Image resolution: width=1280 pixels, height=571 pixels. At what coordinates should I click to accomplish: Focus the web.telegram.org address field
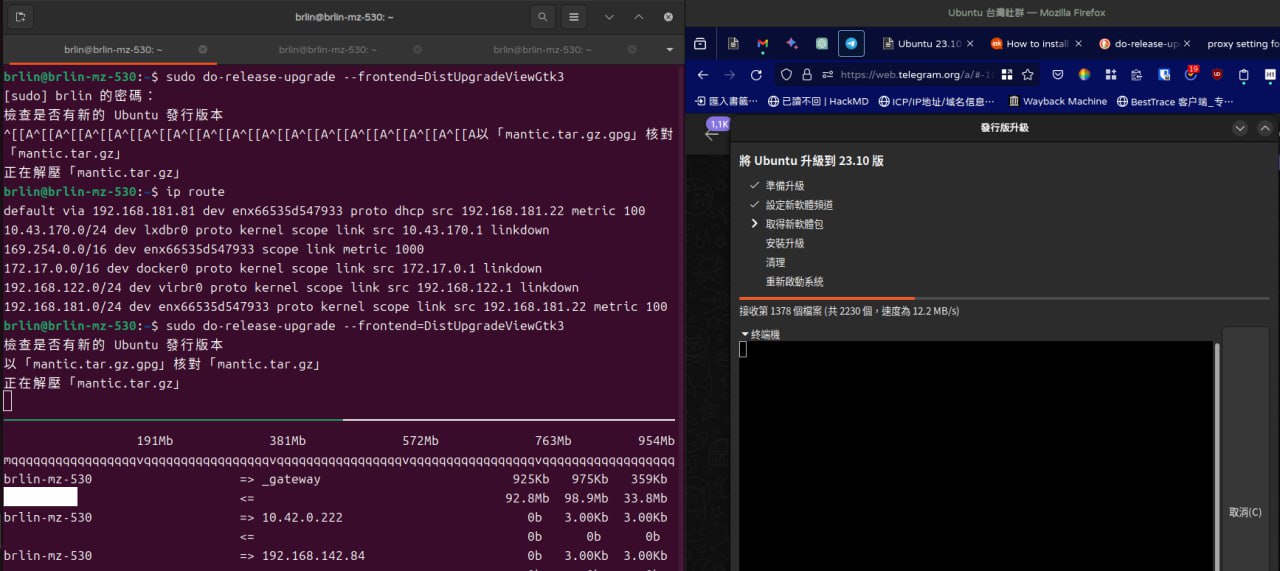916,75
